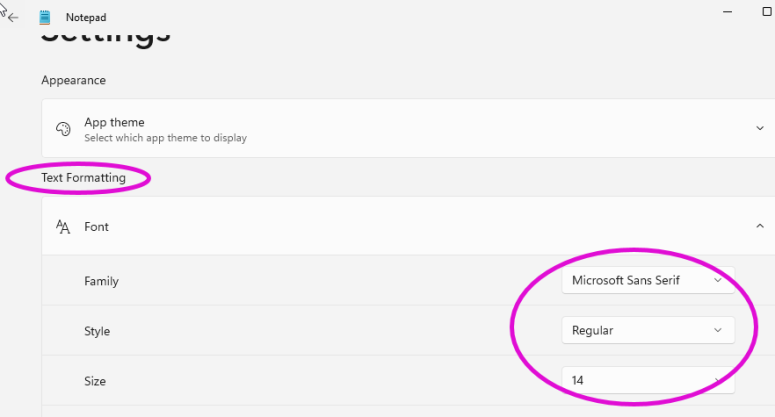Screen dimensions: 775x417
Task: Maximize the Notepad window
Action: (x=768, y=9)
